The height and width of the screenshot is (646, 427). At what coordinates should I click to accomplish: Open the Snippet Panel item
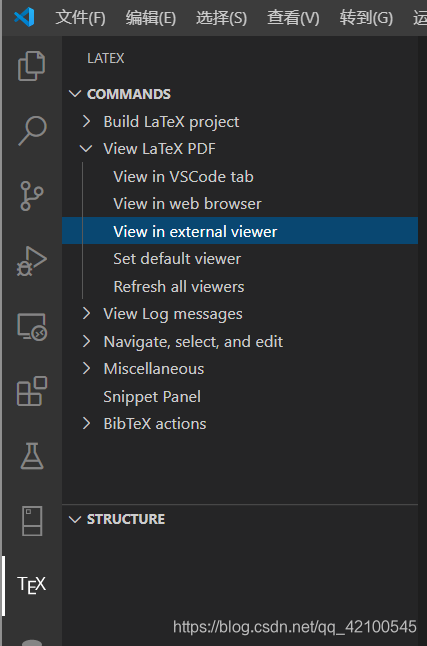click(152, 396)
